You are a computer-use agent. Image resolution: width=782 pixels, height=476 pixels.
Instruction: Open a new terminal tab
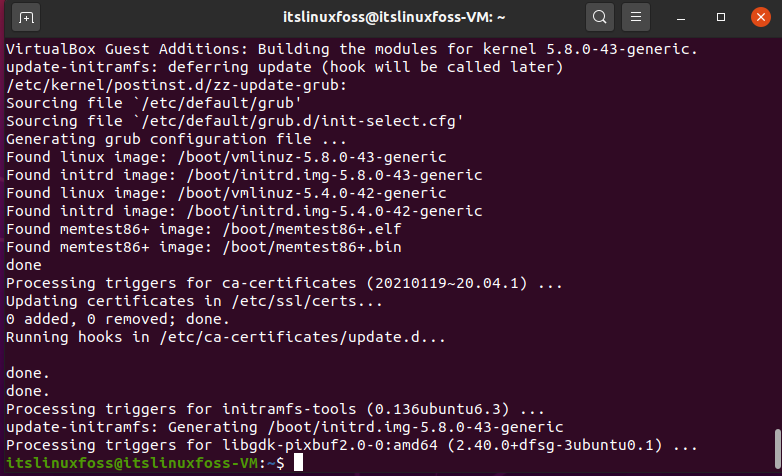26,17
